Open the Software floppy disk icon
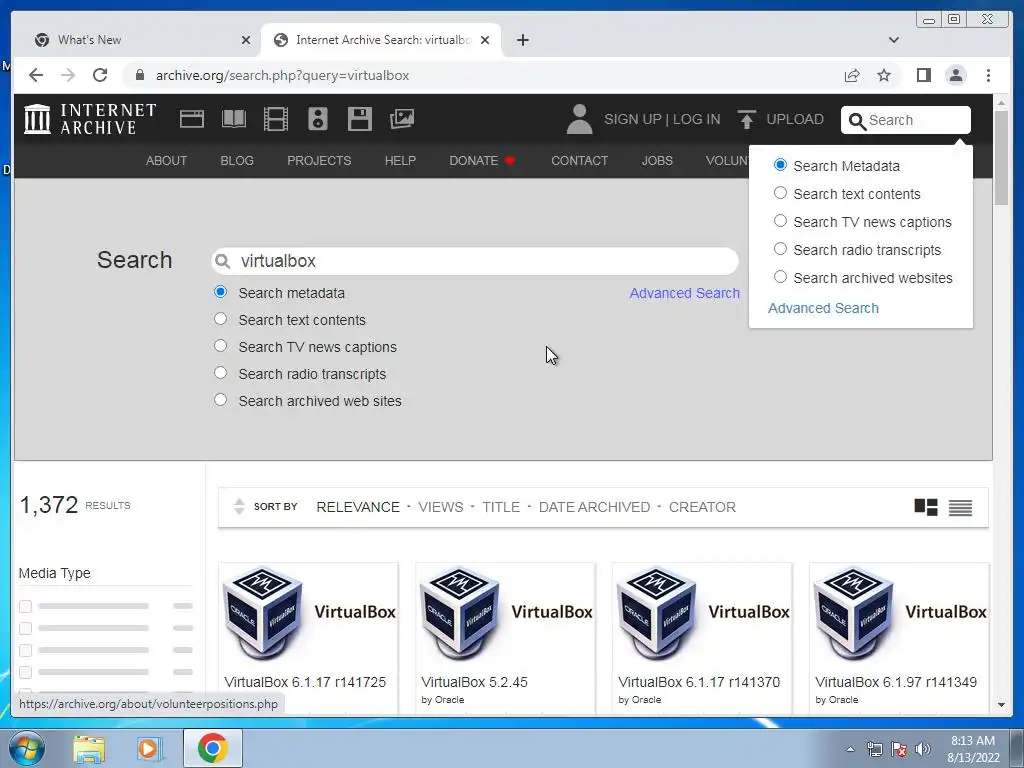The width and height of the screenshot is (1024, 768). click(359, 119)
